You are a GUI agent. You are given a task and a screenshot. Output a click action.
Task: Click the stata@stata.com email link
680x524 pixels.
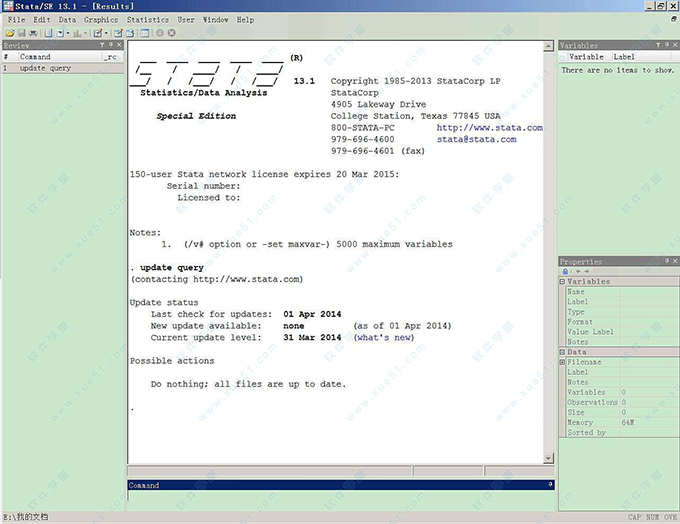[477, 139]
